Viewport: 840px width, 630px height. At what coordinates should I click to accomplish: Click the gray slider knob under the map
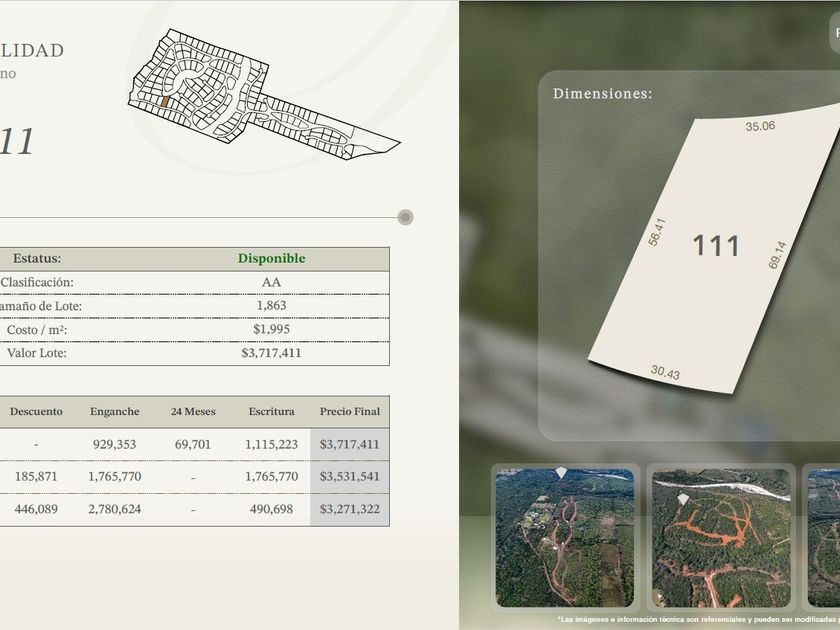[x=406, y=217]
